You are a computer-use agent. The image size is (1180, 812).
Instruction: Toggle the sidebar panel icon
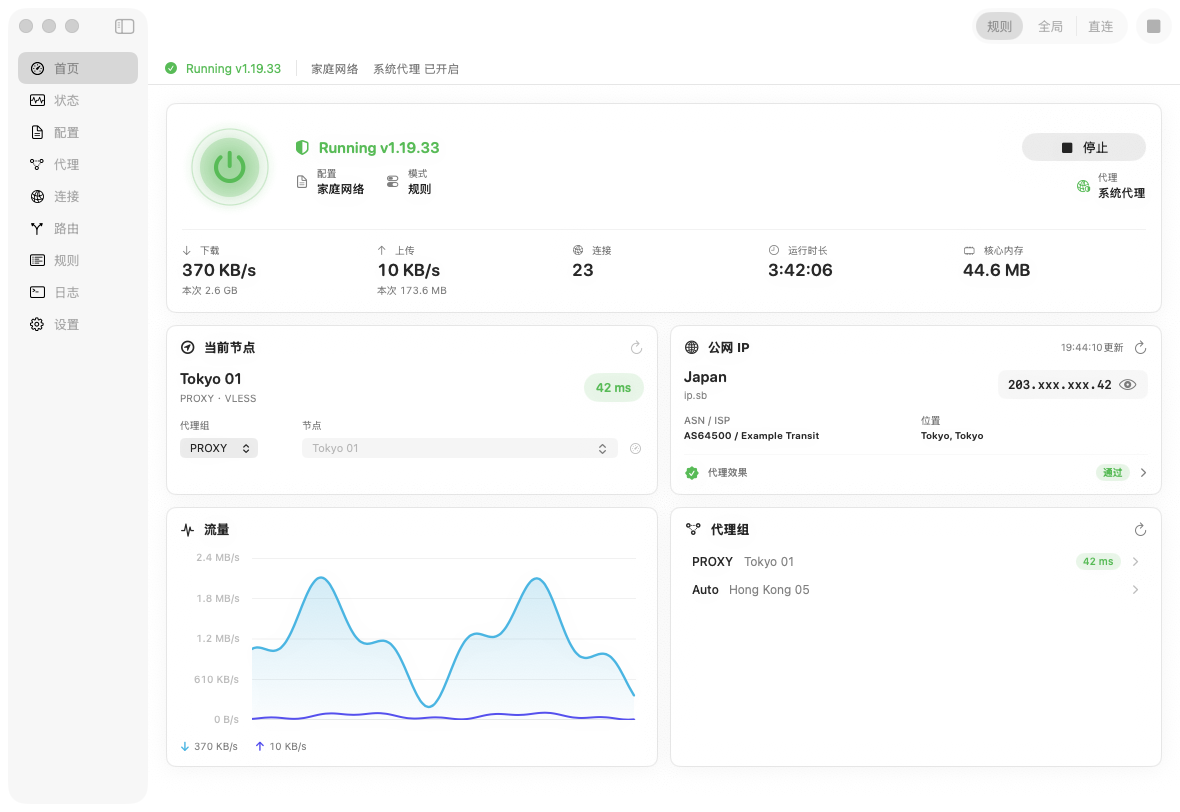124,26
